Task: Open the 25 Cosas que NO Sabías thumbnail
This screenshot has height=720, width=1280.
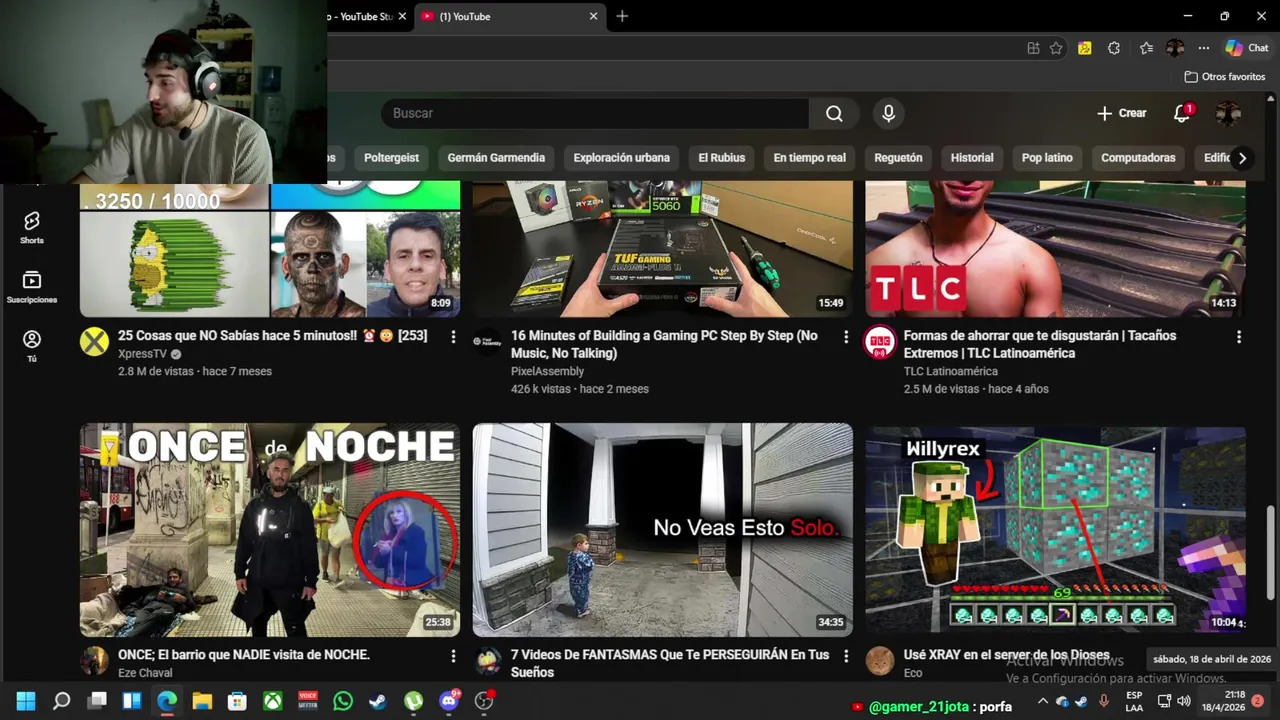Action: 270,249
